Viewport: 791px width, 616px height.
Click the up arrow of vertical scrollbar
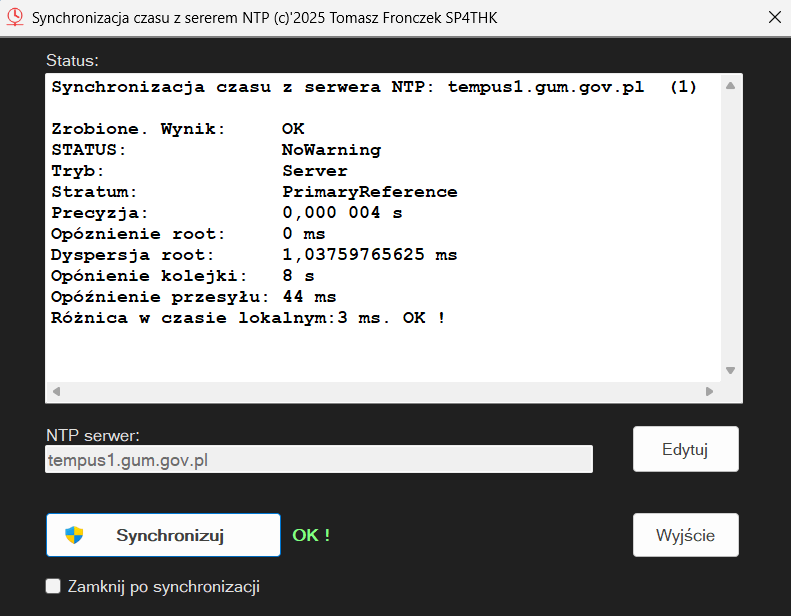[x=730, y=87]
